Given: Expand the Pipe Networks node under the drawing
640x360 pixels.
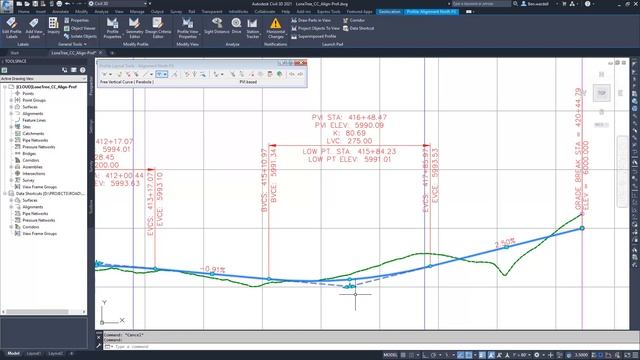Looking at the screenshot, I should tap(11, 140).
